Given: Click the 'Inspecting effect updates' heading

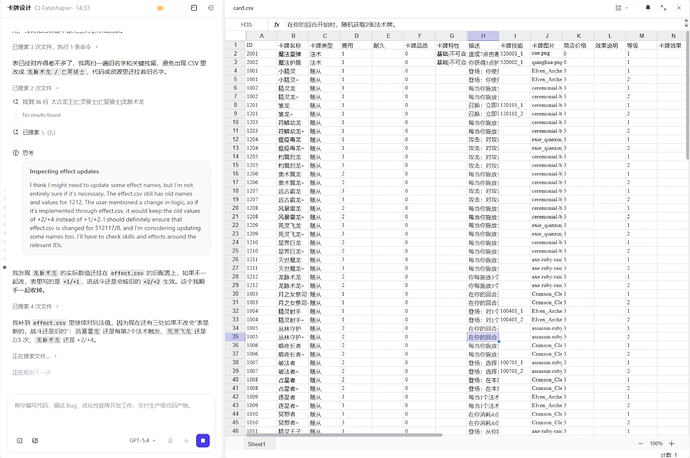Looking at the screenshot, I should 64,172.
